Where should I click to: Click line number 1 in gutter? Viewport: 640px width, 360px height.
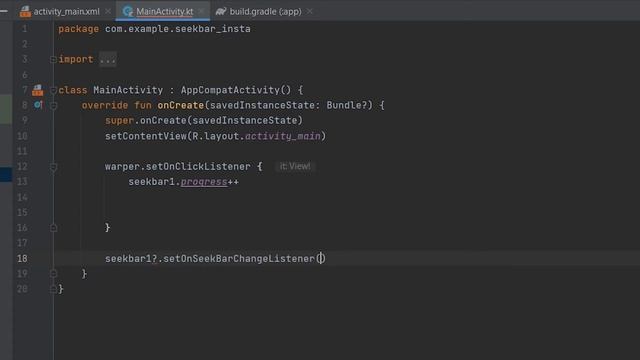[x=24, y=29]
